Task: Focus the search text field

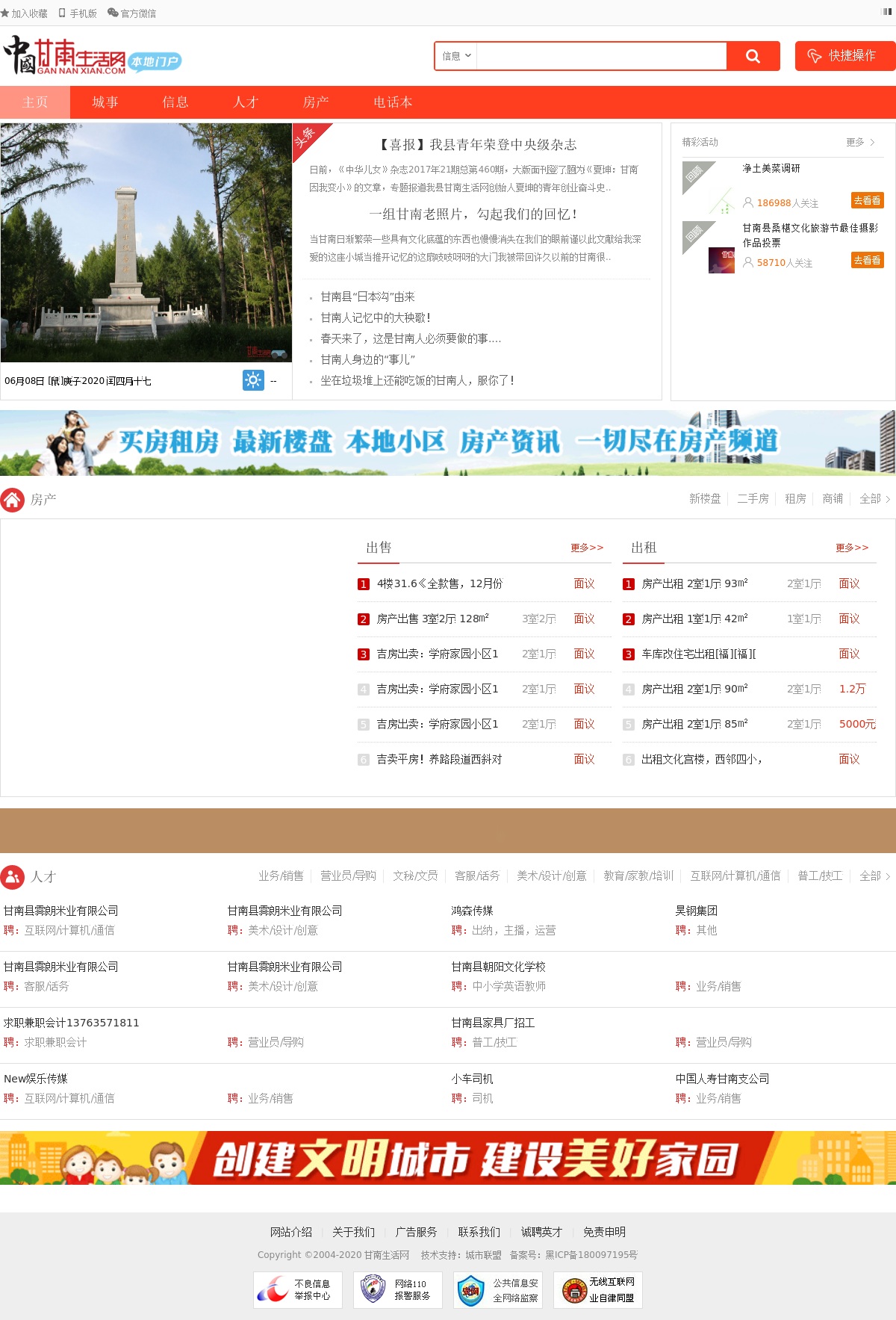Action: click(601, 56)
